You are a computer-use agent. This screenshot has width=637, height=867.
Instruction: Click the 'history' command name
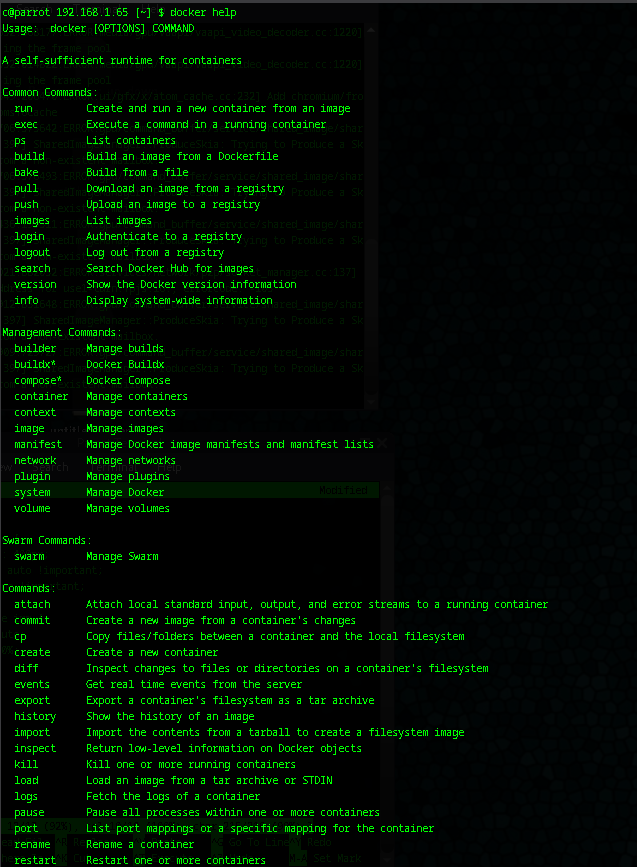click(35, 716)
